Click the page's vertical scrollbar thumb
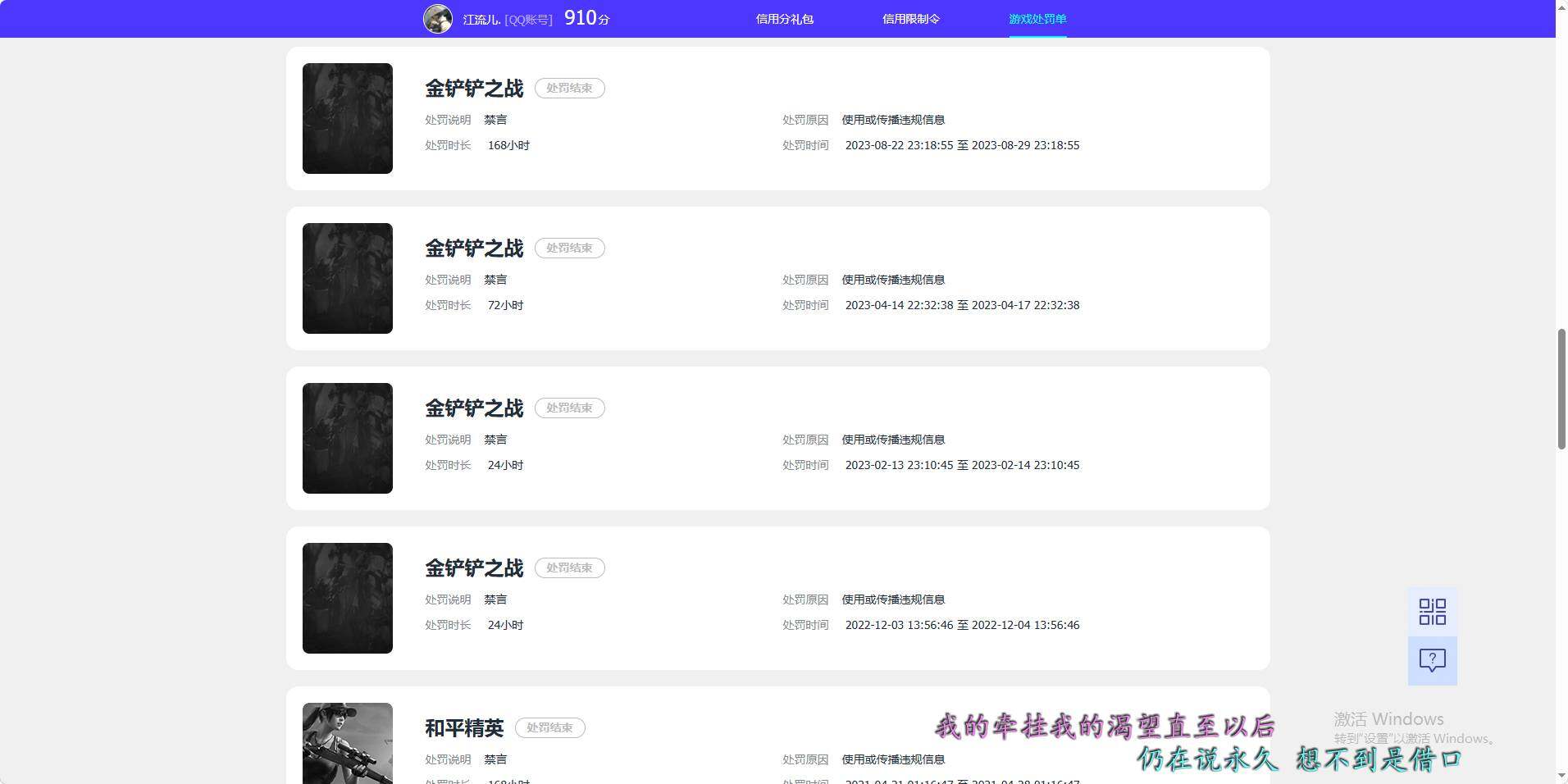The height and width of the screenshot is (784, 1568). pyautogui.click(x=1561, y=389)
